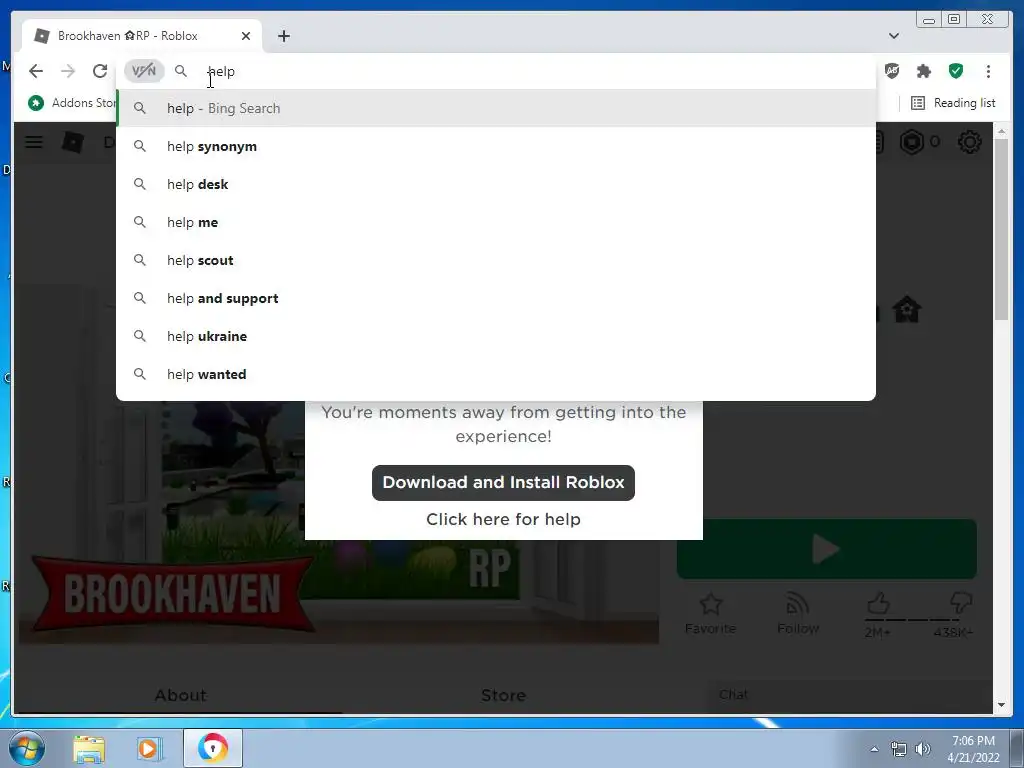The image size is (1024, 768).
Task: Switch to the Brookhaven RP - Roblox tab
Action: tap(142, 36)
